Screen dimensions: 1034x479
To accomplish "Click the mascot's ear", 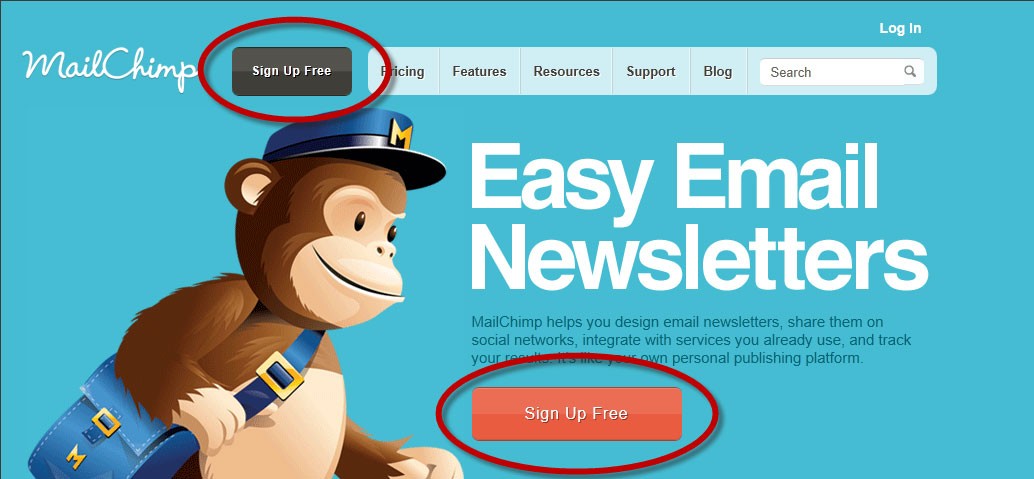I will click(x=250, y=186).
